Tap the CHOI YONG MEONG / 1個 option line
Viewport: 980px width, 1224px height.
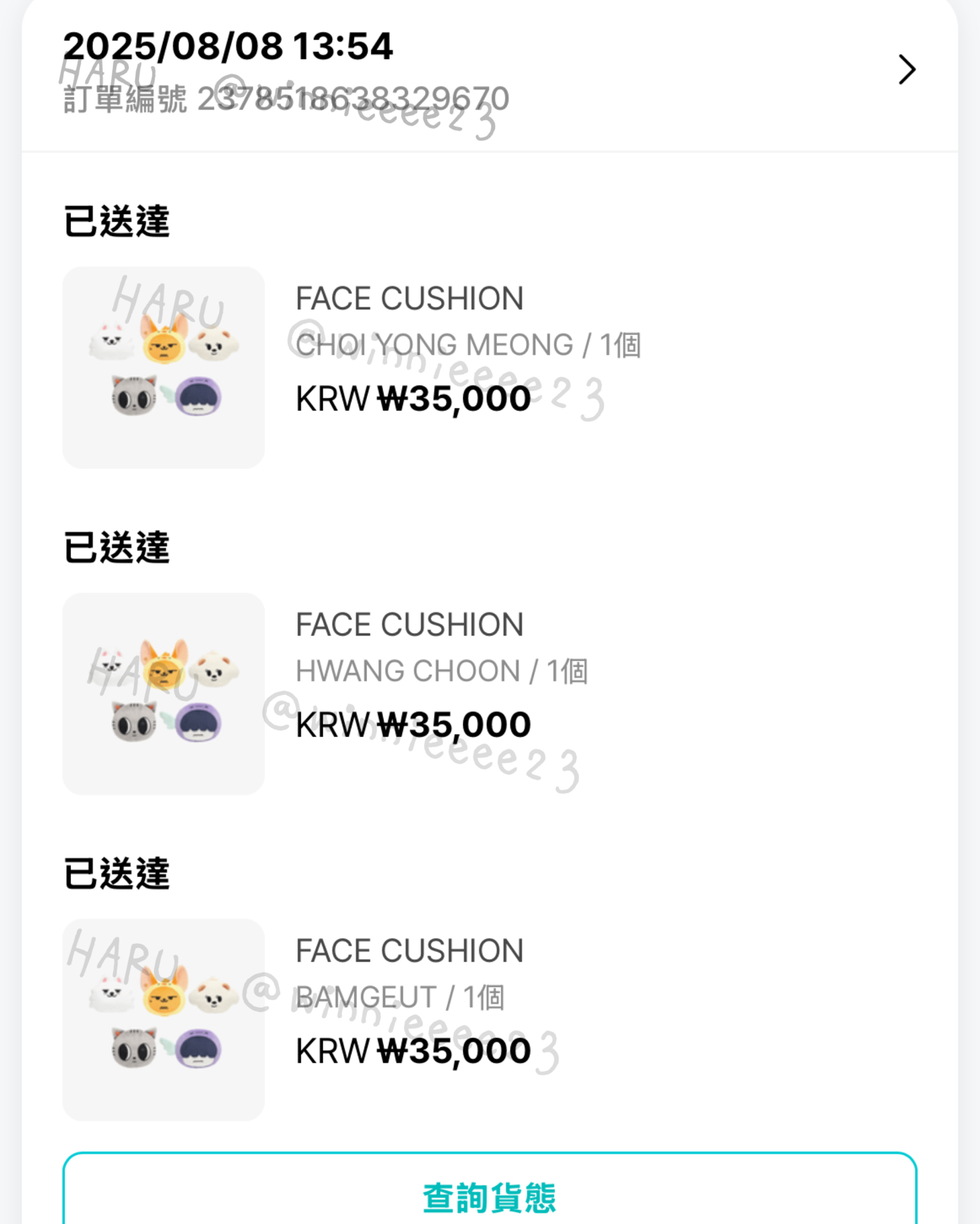(468, 345)
